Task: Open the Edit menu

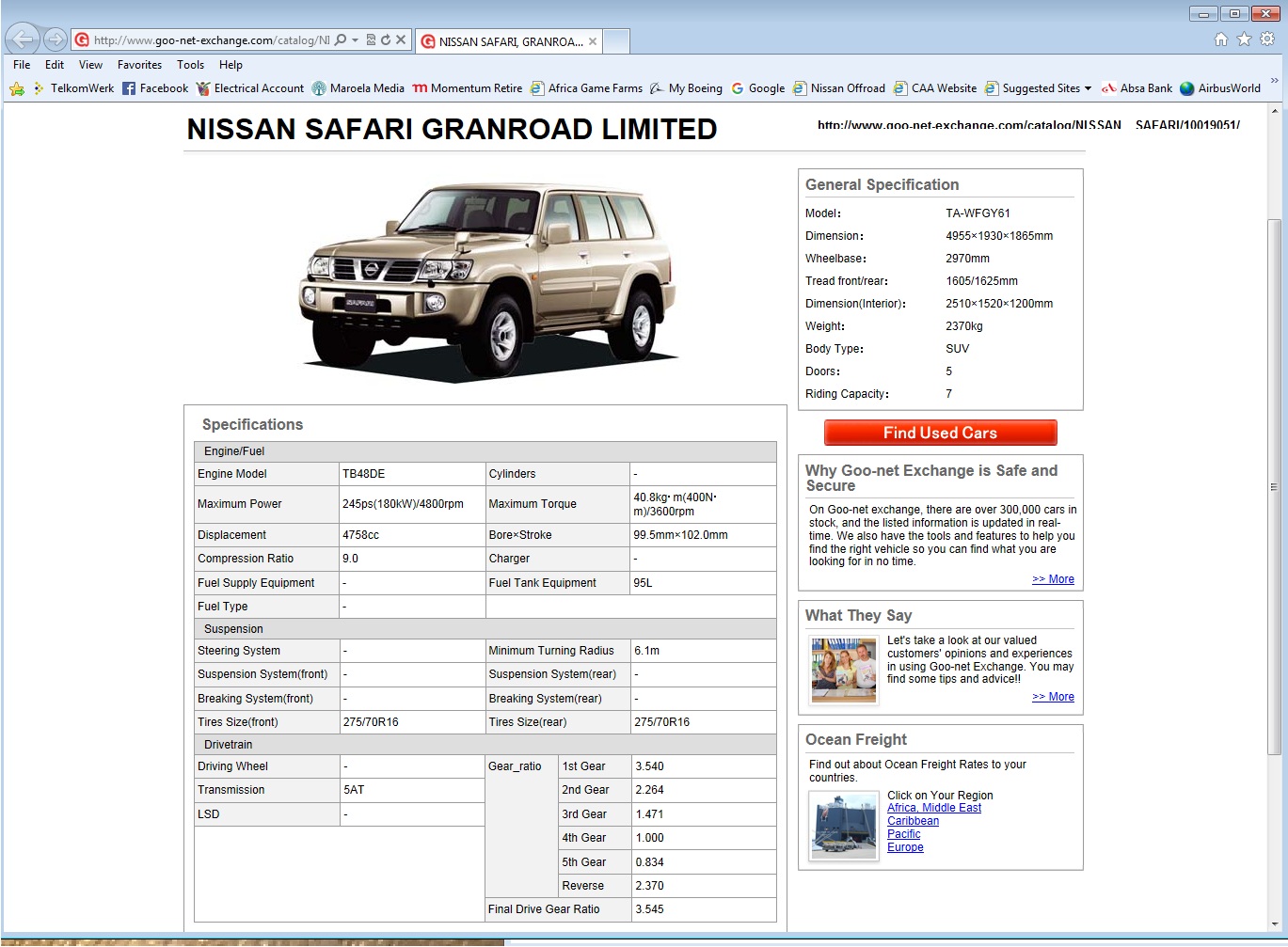Action: pos(55,65)
